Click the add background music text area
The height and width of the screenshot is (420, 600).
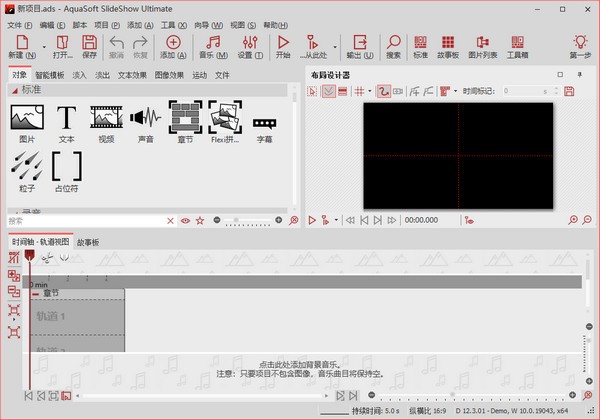click(301, 365)
